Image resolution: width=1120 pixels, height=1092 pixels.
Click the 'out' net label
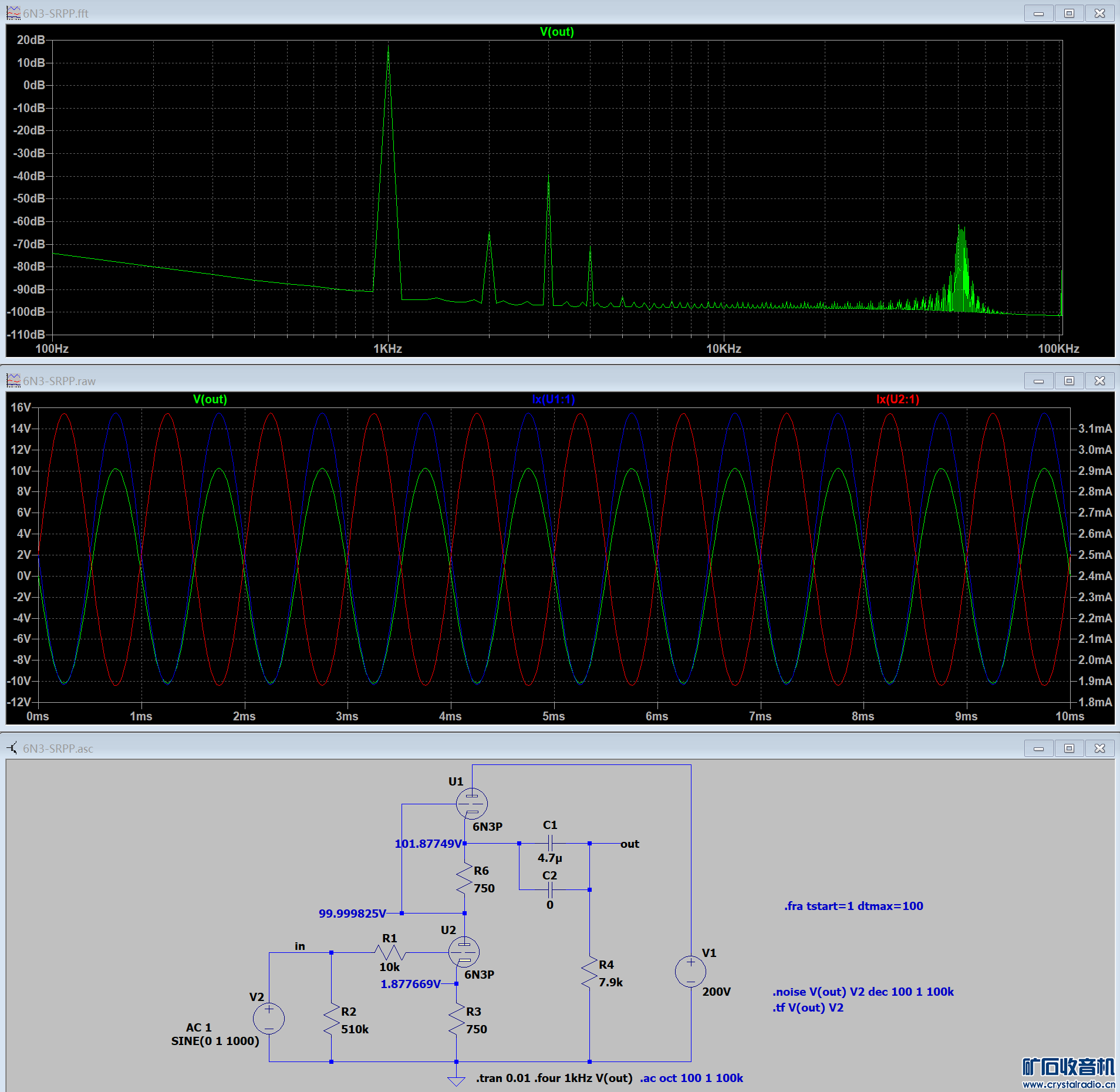coord(630,844)
